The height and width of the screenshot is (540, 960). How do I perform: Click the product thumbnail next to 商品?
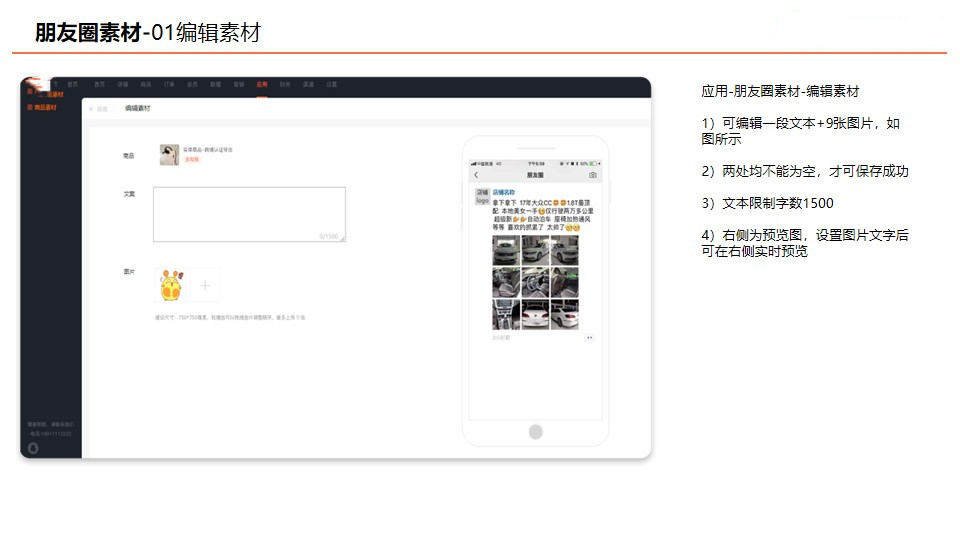tap(169, 155)
